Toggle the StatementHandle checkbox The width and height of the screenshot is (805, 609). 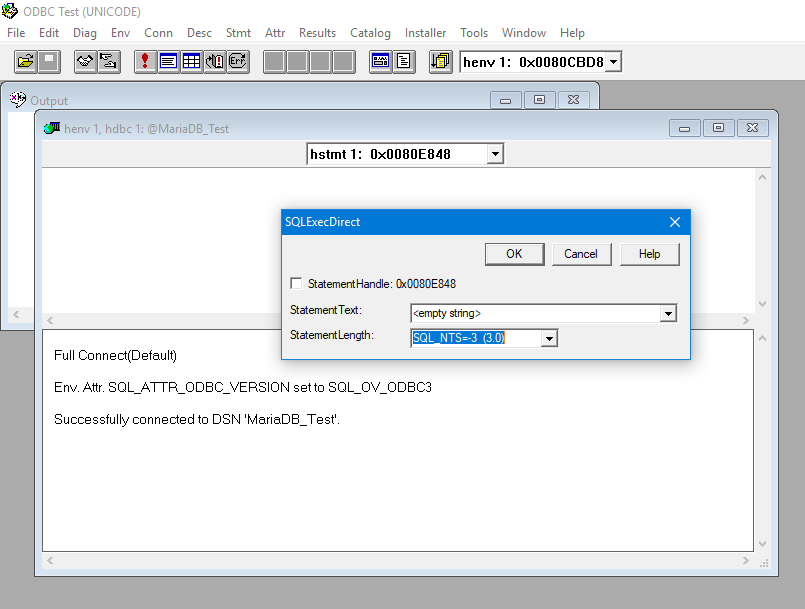click(x=296, y=284)
